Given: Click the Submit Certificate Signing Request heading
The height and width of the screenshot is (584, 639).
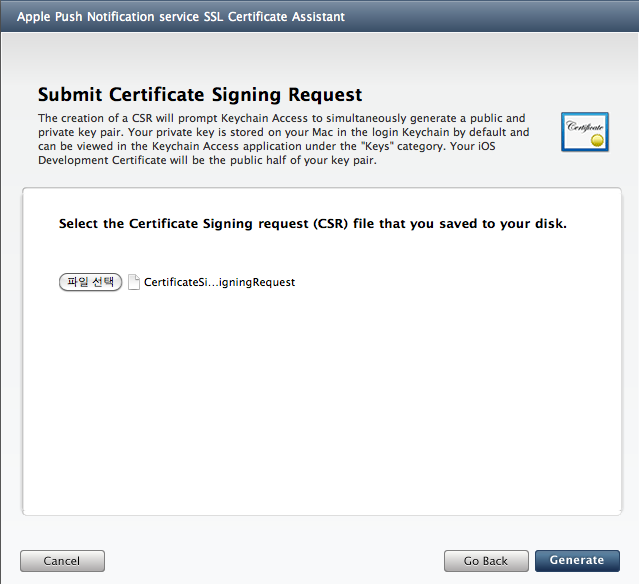Looking at the screenshot, I should [200, 95].
